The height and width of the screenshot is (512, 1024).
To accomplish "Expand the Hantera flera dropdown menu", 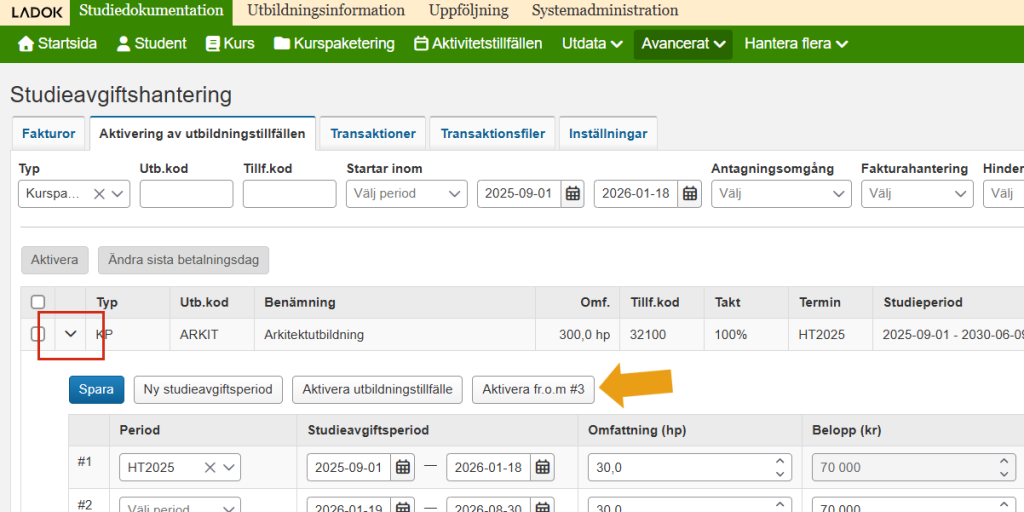I will [796, 44].
